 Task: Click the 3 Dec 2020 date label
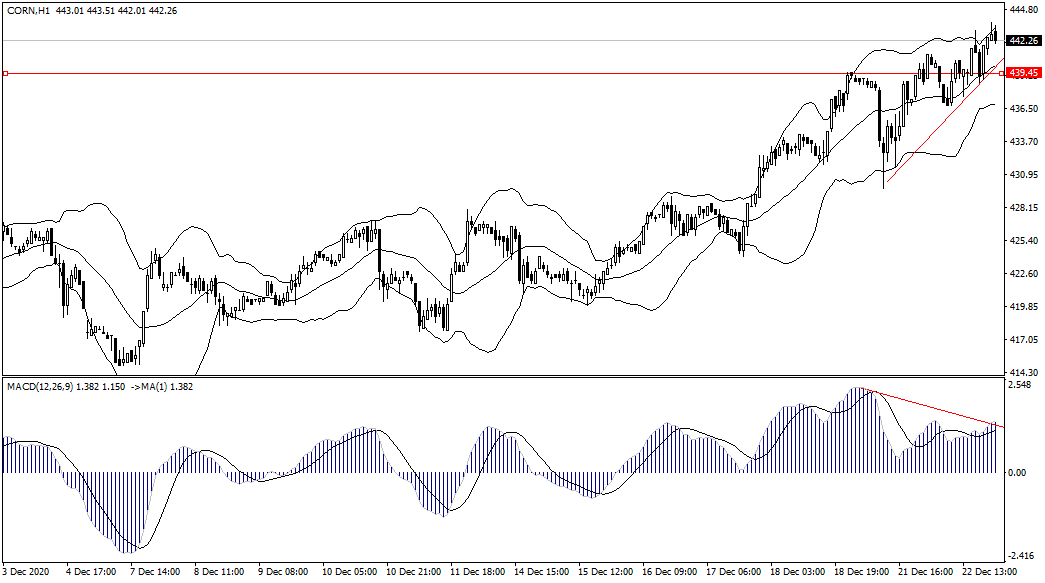coord(28,573)
